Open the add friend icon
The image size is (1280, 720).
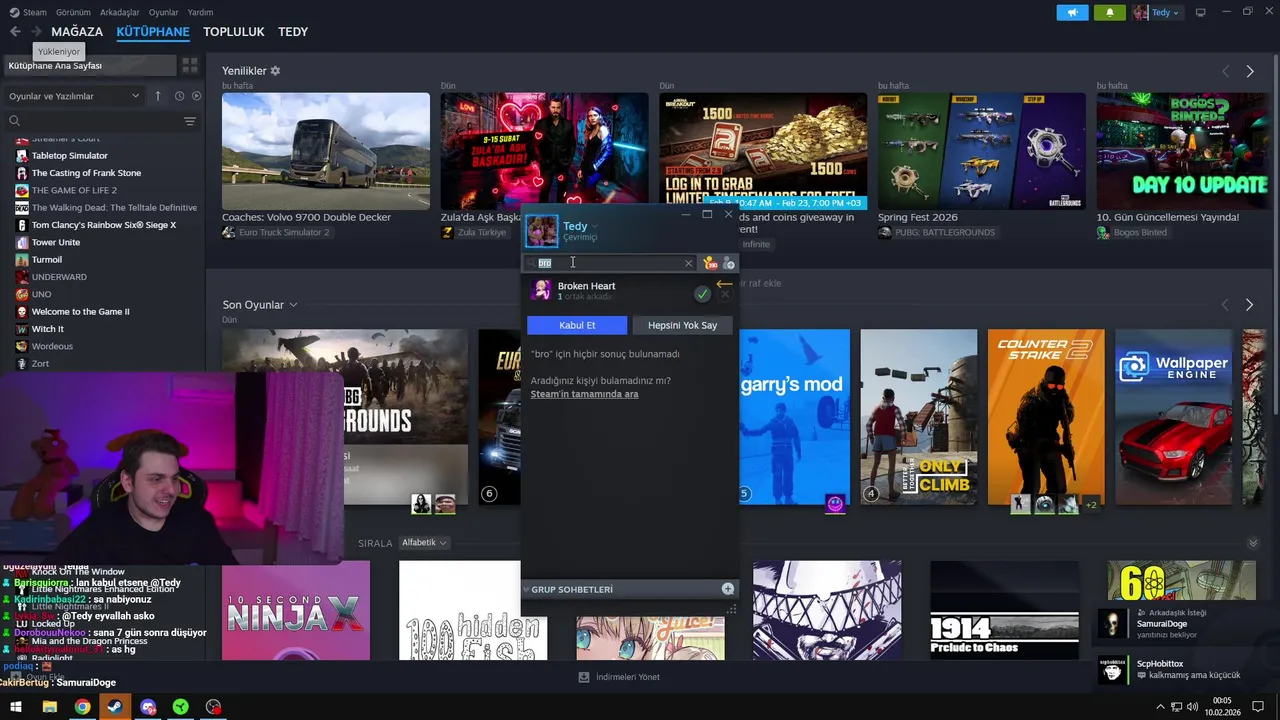(x=729, y=264)
